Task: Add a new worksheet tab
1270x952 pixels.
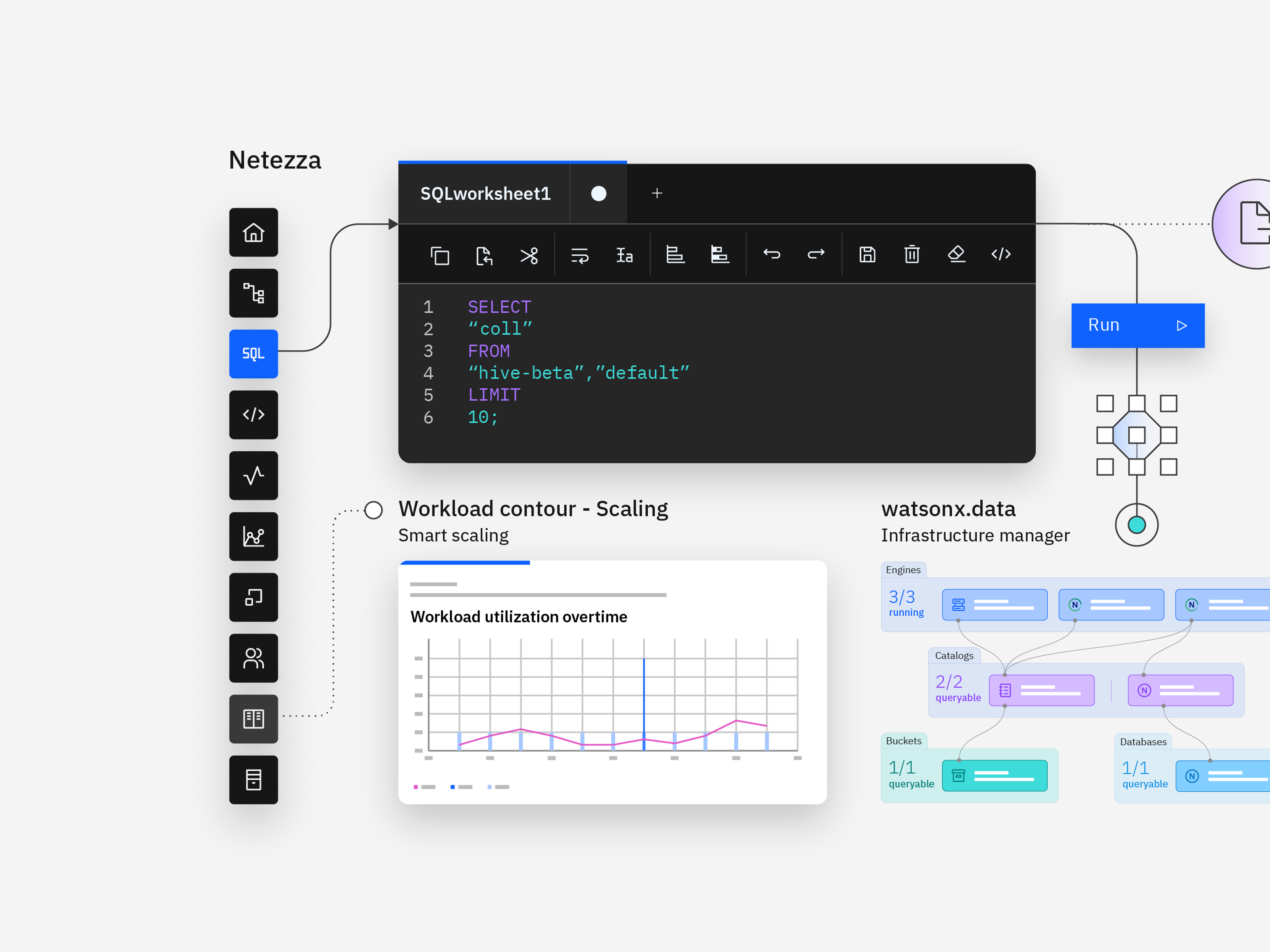Action: (x=657, y=194)
